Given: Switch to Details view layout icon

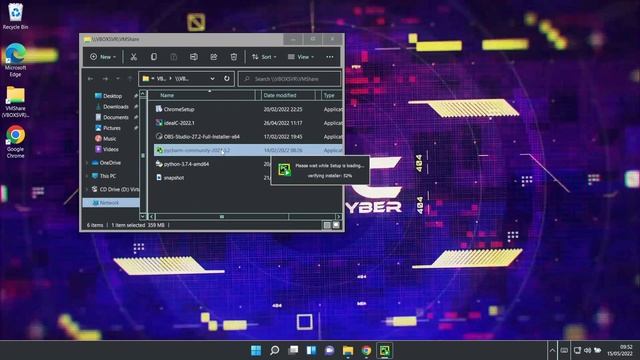Looking at the screenshot, I should click(327, 225).
